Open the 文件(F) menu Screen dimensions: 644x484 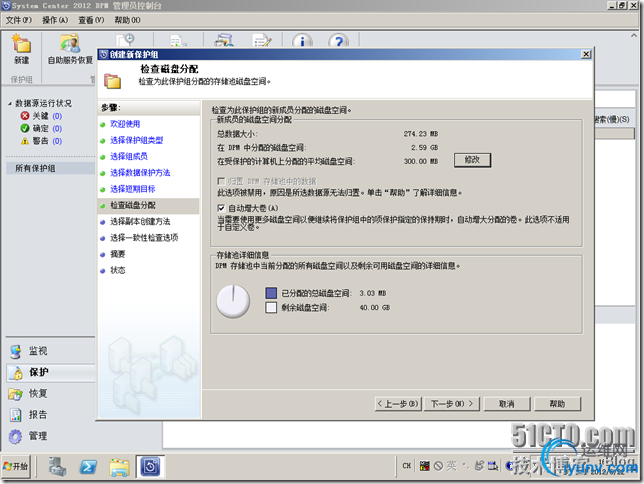(19, 20)
